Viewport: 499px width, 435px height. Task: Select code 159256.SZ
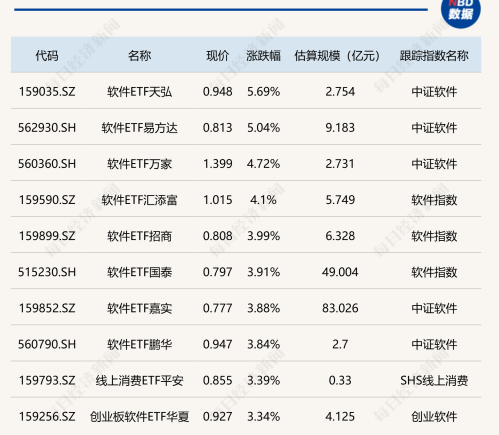tap(47, 416)
